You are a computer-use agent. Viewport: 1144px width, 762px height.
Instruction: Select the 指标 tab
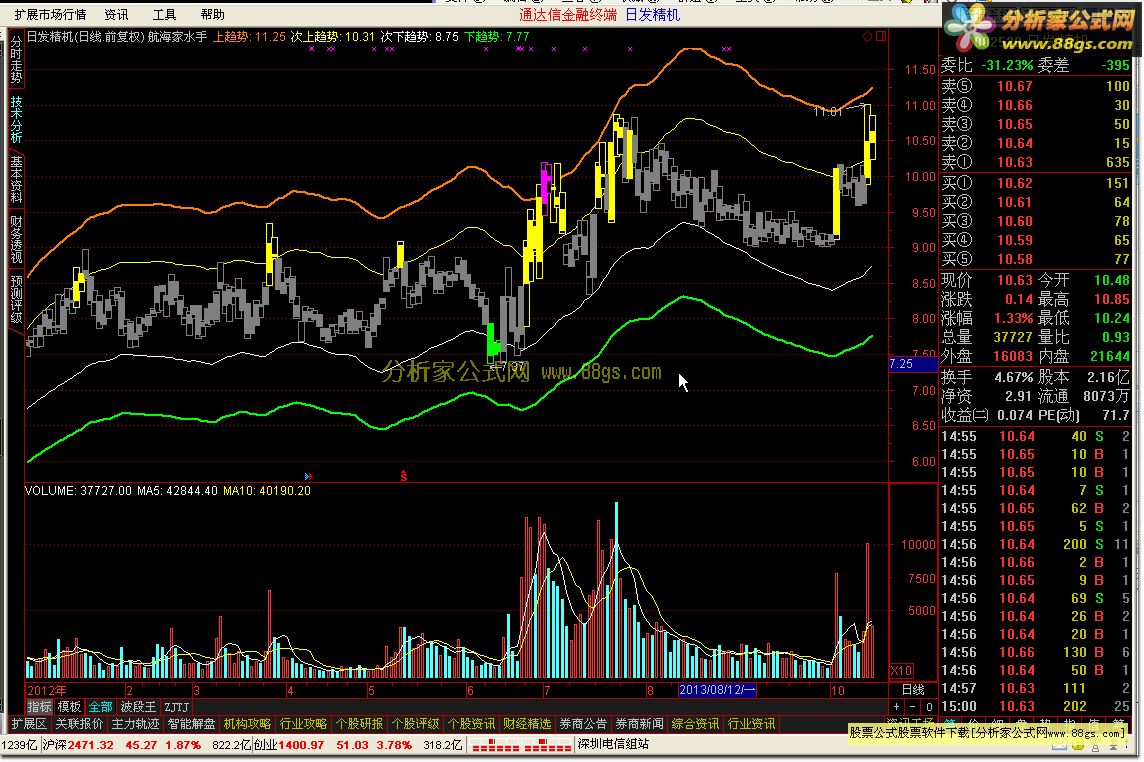pyautogui.click(x=39, y=707)
